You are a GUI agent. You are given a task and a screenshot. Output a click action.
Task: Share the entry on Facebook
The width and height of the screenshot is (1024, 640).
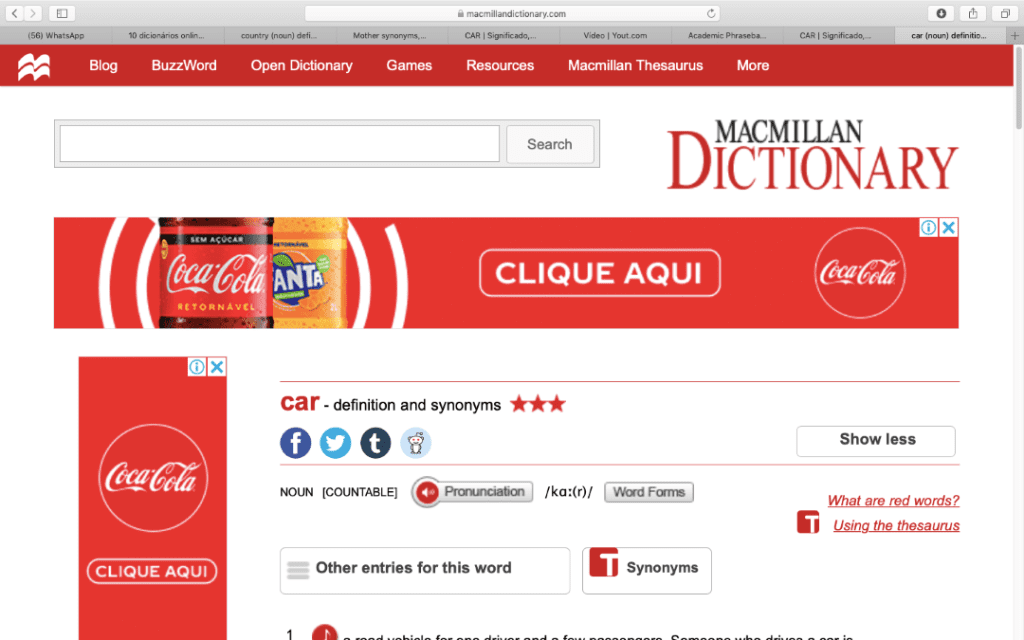(295, 442)
